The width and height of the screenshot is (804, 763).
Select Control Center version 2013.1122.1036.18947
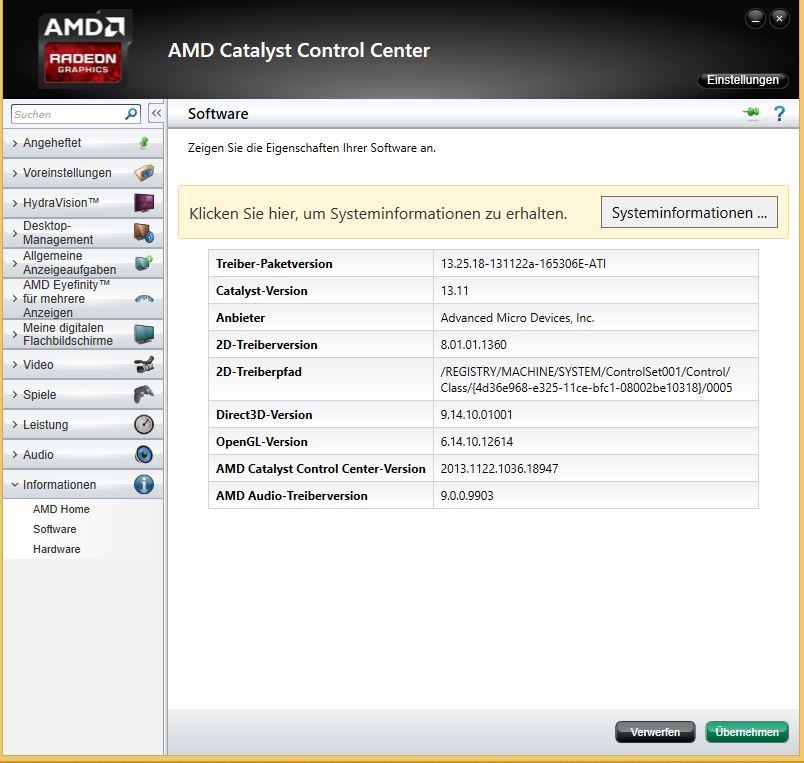click(499, 469)
